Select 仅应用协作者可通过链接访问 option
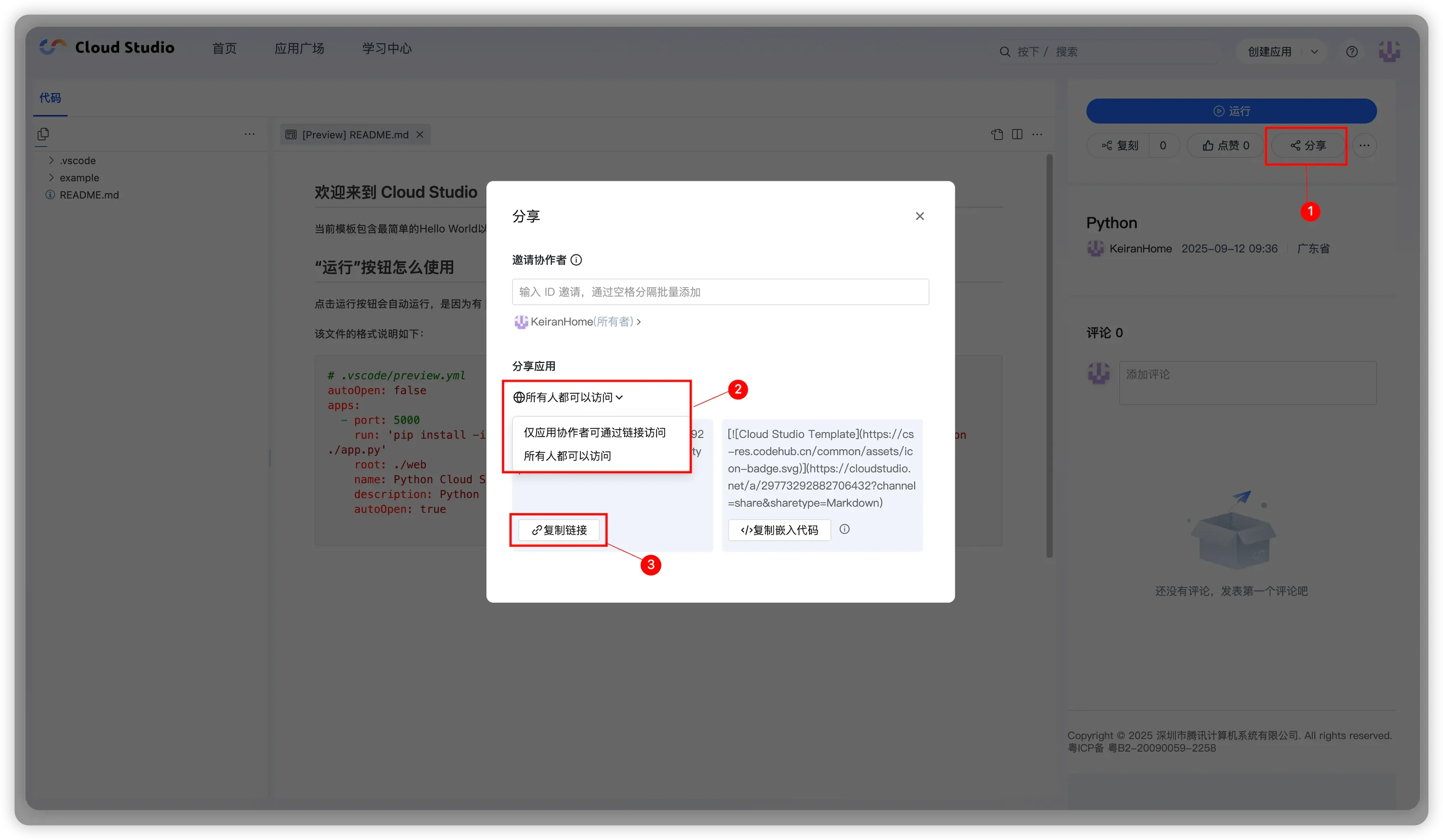This screenshot has width=1443, height=840. [x=594, y=432]
